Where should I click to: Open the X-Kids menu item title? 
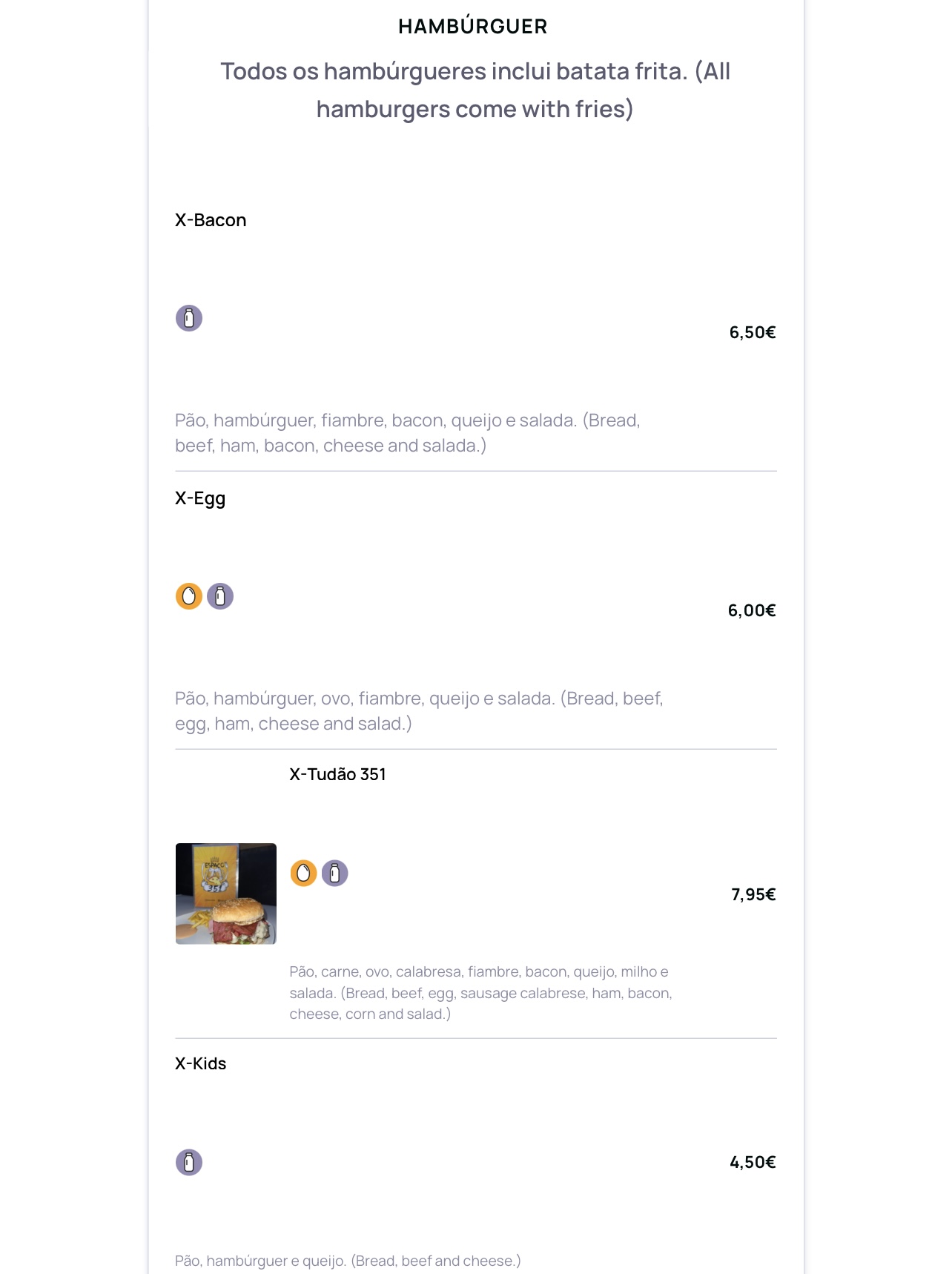click(x=201, y=1063)
